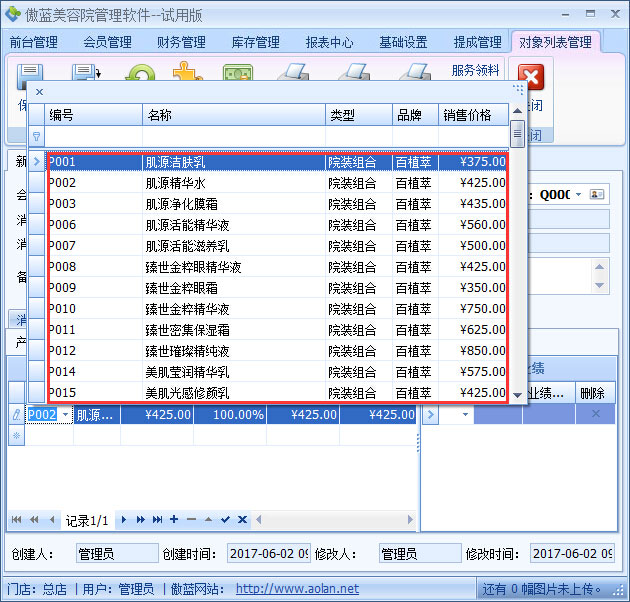Click the confirm edit checkmark in navigator
The height and width of the screenshot is (602, 630).
(x=225, y=520)
